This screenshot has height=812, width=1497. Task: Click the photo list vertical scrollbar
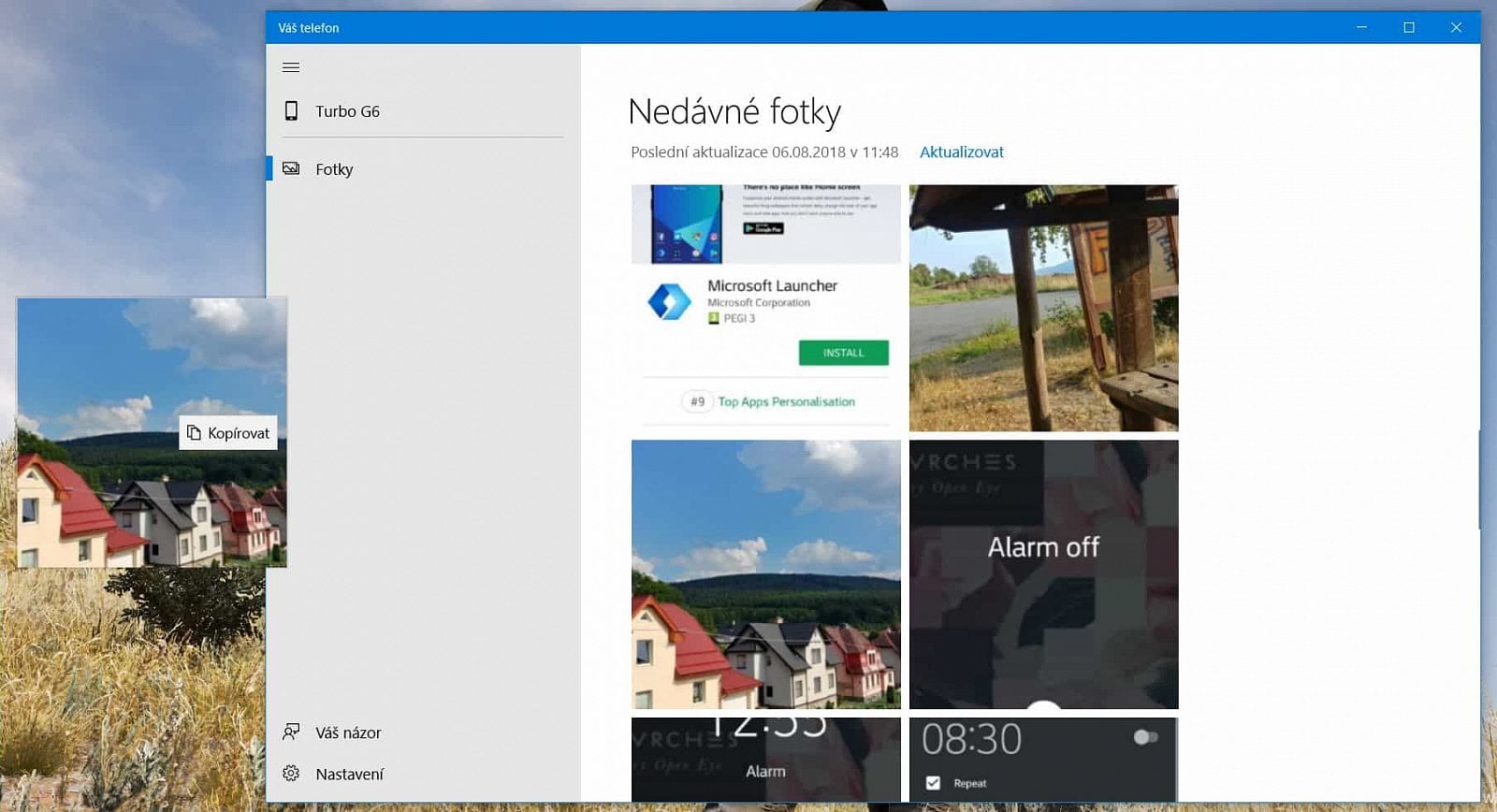[x=1478, y=480]
